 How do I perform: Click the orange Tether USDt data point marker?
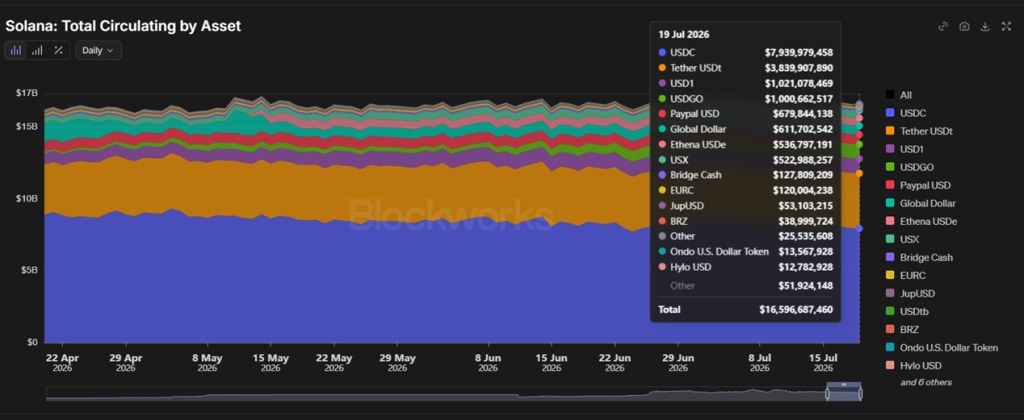(x=859, y=173)
